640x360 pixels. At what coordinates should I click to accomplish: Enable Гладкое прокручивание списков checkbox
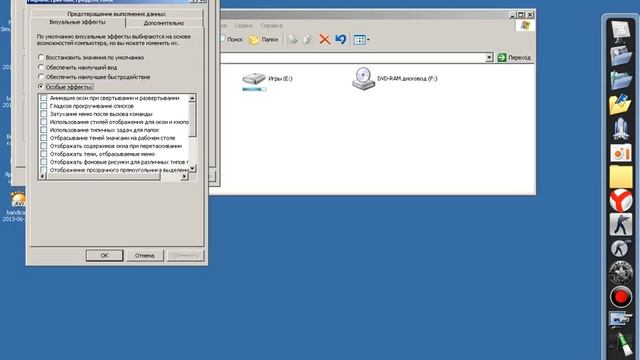44,106
